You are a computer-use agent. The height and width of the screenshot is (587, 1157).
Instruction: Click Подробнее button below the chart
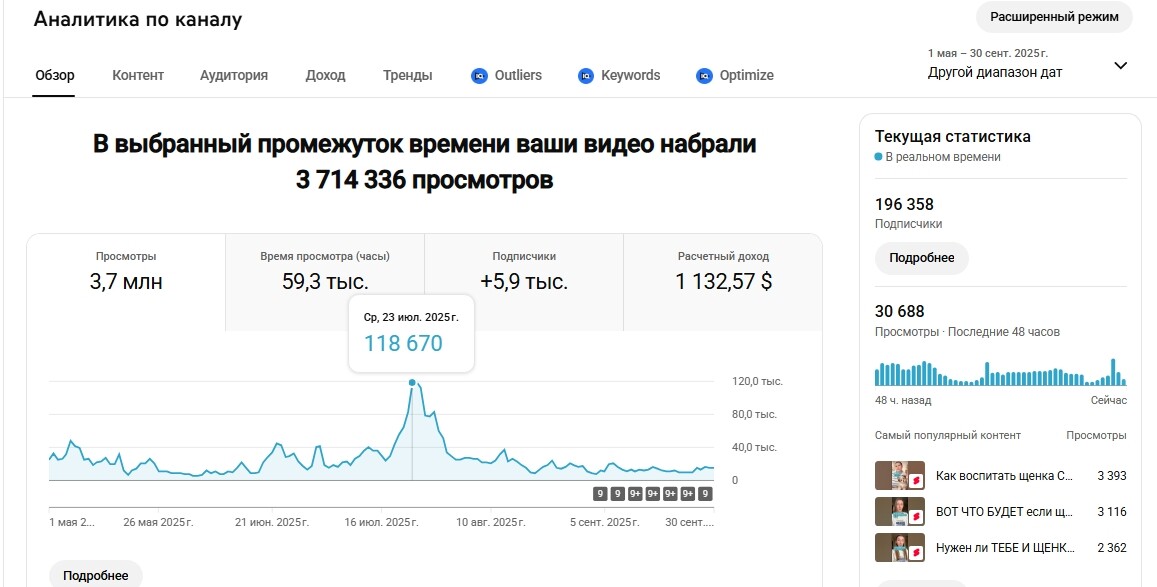[96, 576]
